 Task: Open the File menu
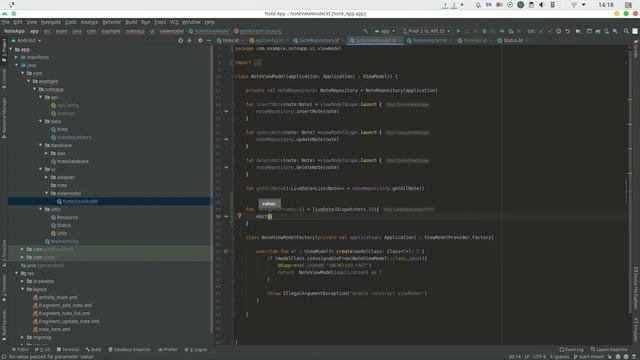pyautogui.click(x=6, y=22)
